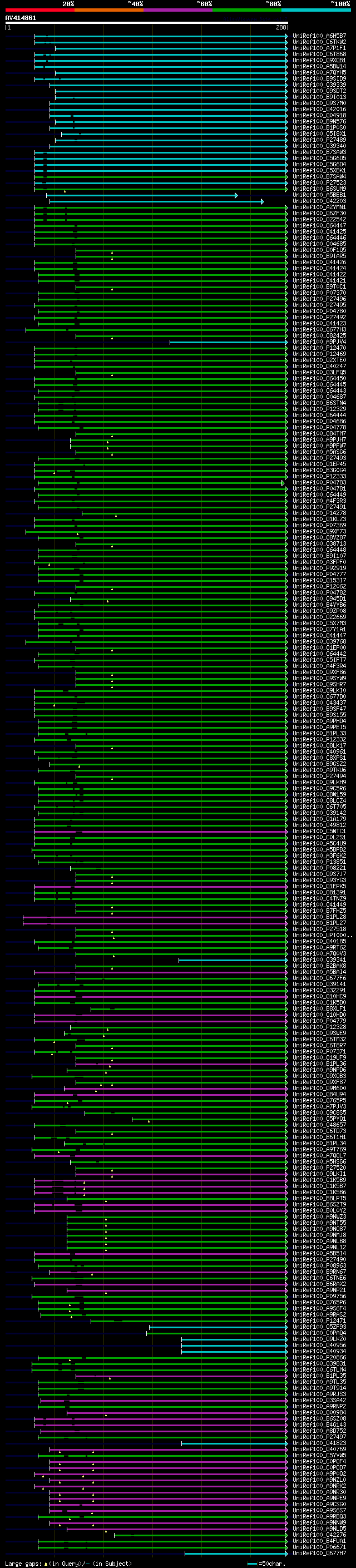
Task: Click the white query ruler bar
Action: [147, 22]
